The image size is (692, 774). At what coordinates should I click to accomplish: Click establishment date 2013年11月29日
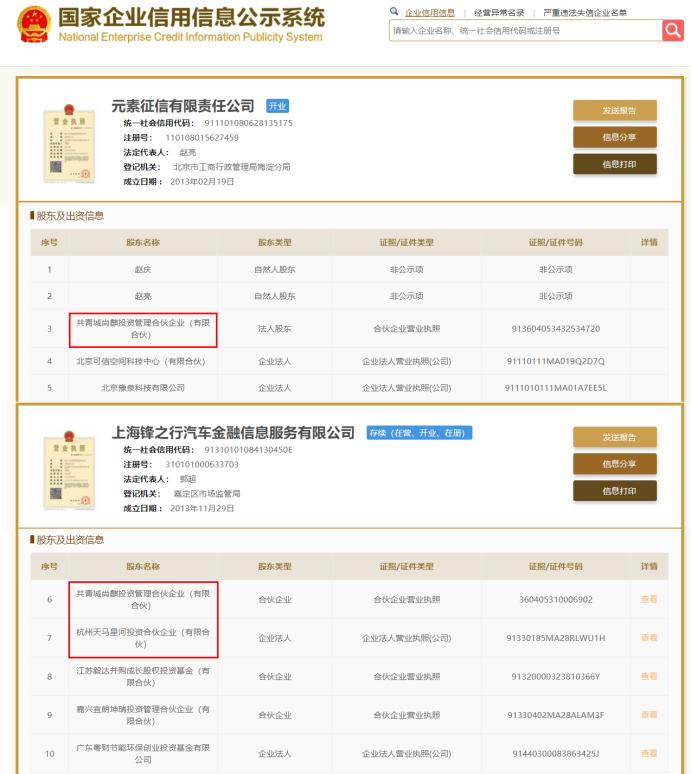coord(202,508)
